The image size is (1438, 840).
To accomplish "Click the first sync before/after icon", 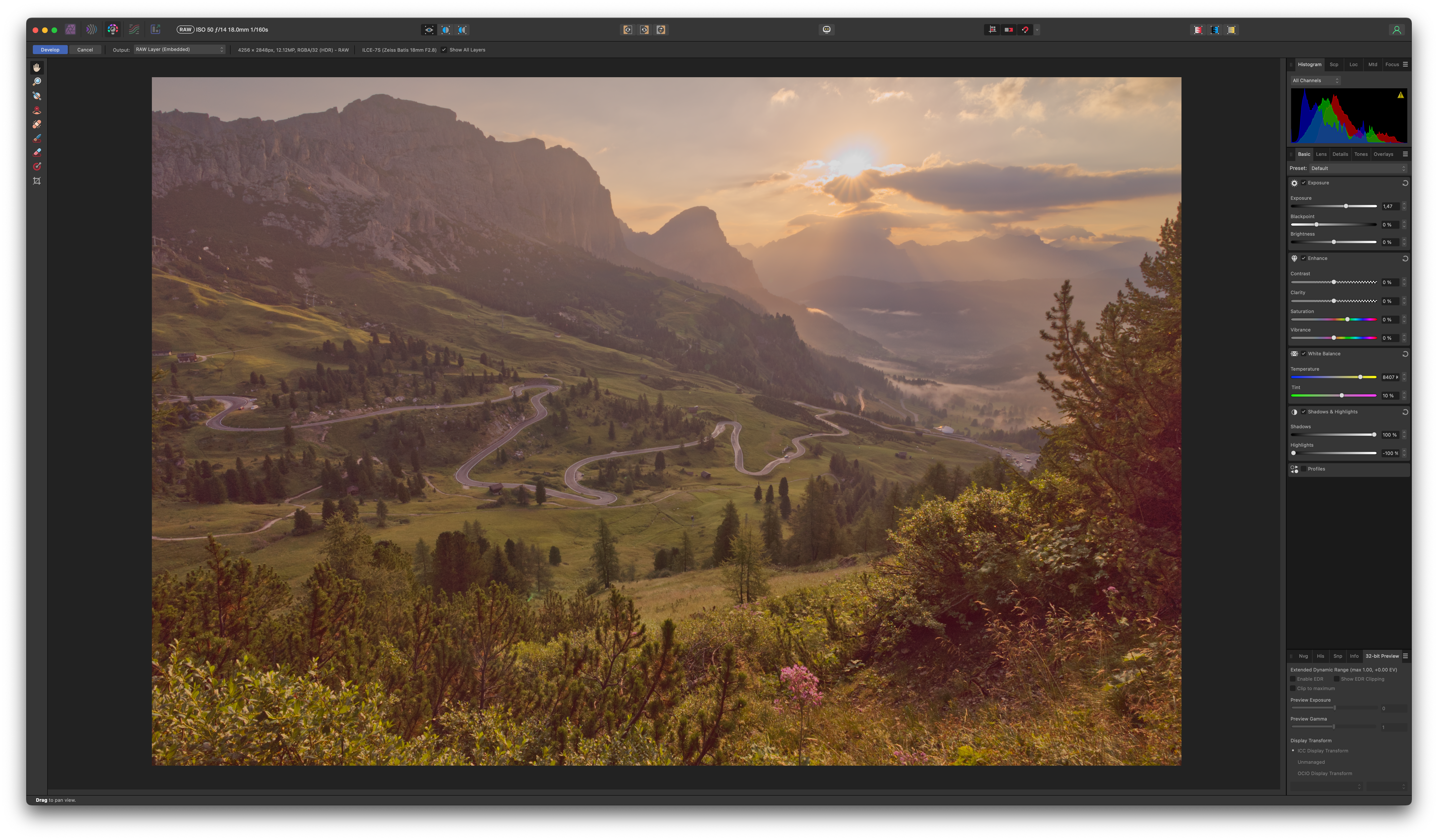I will [x=628, y=30].
